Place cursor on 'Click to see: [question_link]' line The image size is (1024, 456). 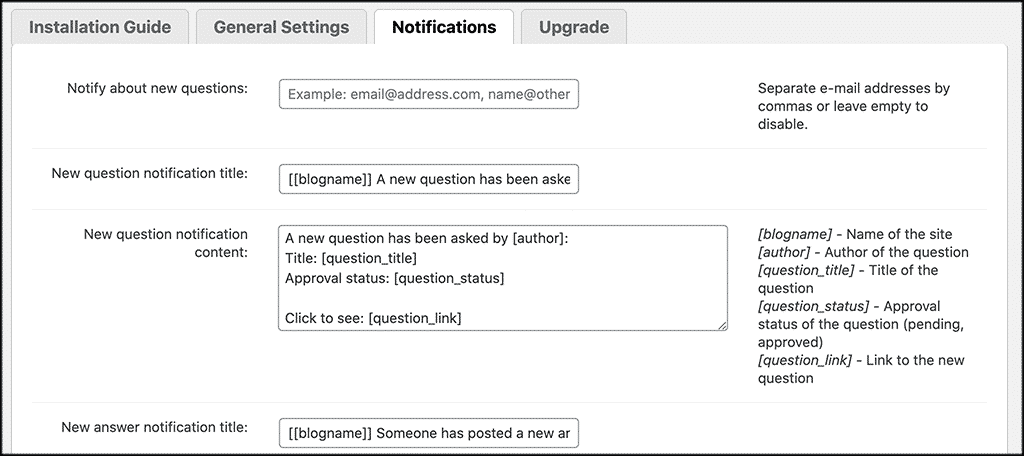point(373,318)
